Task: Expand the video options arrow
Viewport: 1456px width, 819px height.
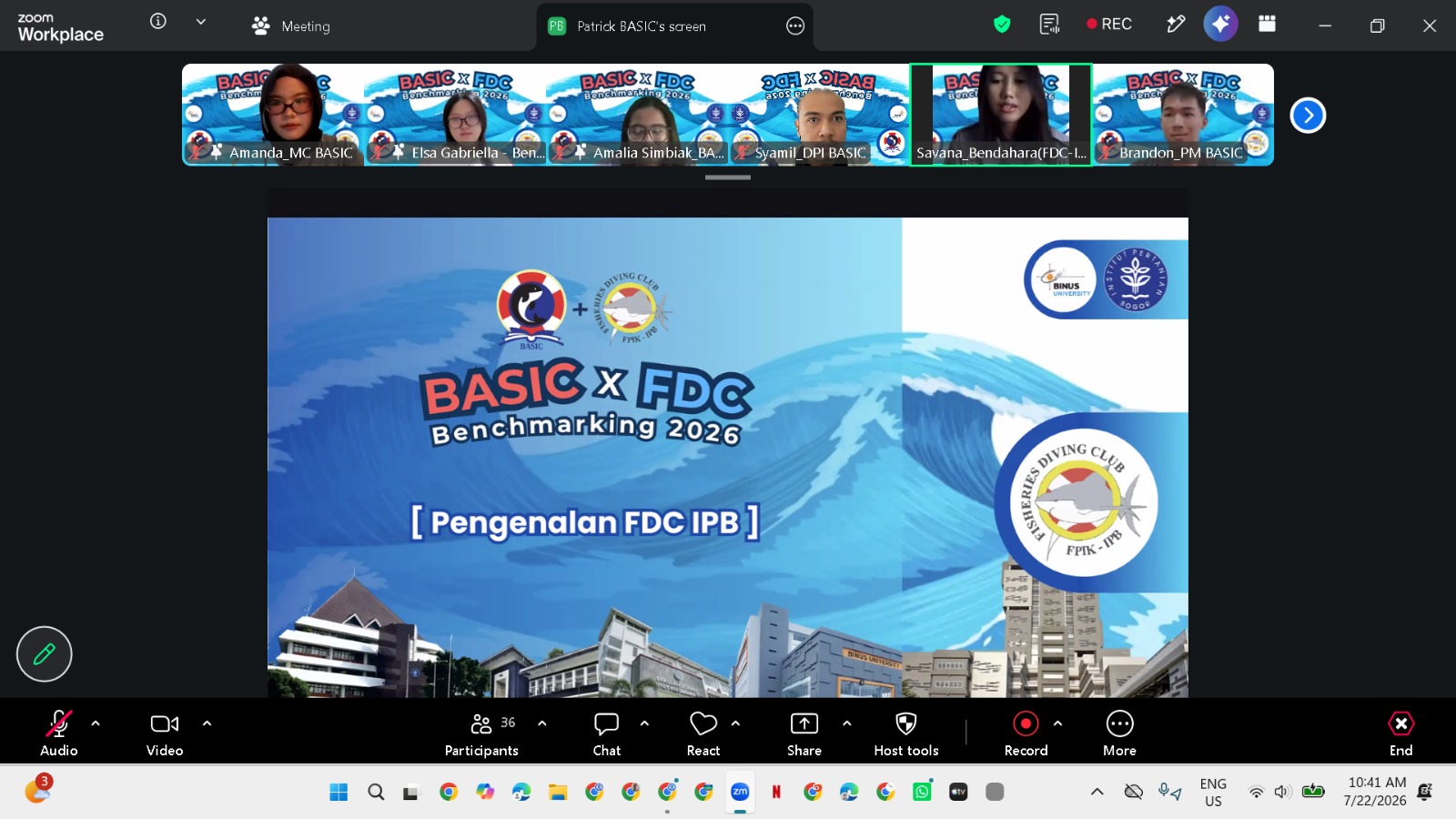Action: coord(207,723)
